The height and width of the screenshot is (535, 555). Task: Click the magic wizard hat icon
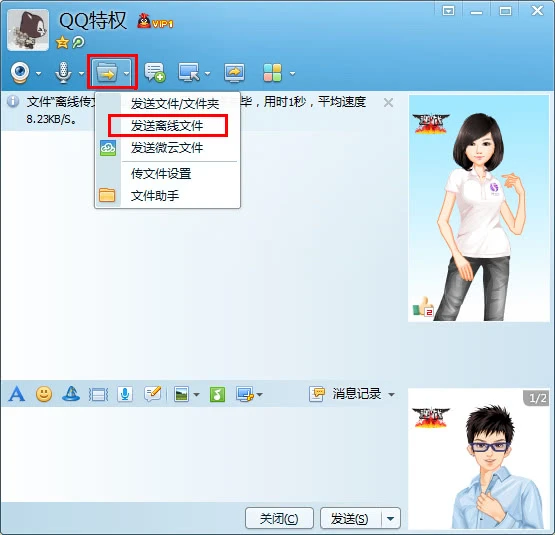point(71,394)
